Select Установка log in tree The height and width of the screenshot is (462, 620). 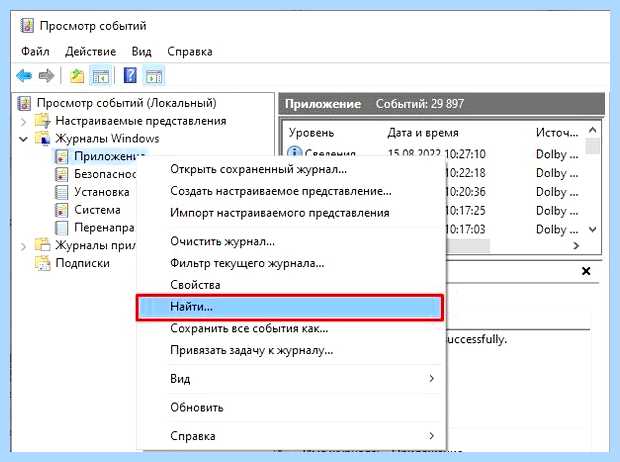tap(102, 192)
